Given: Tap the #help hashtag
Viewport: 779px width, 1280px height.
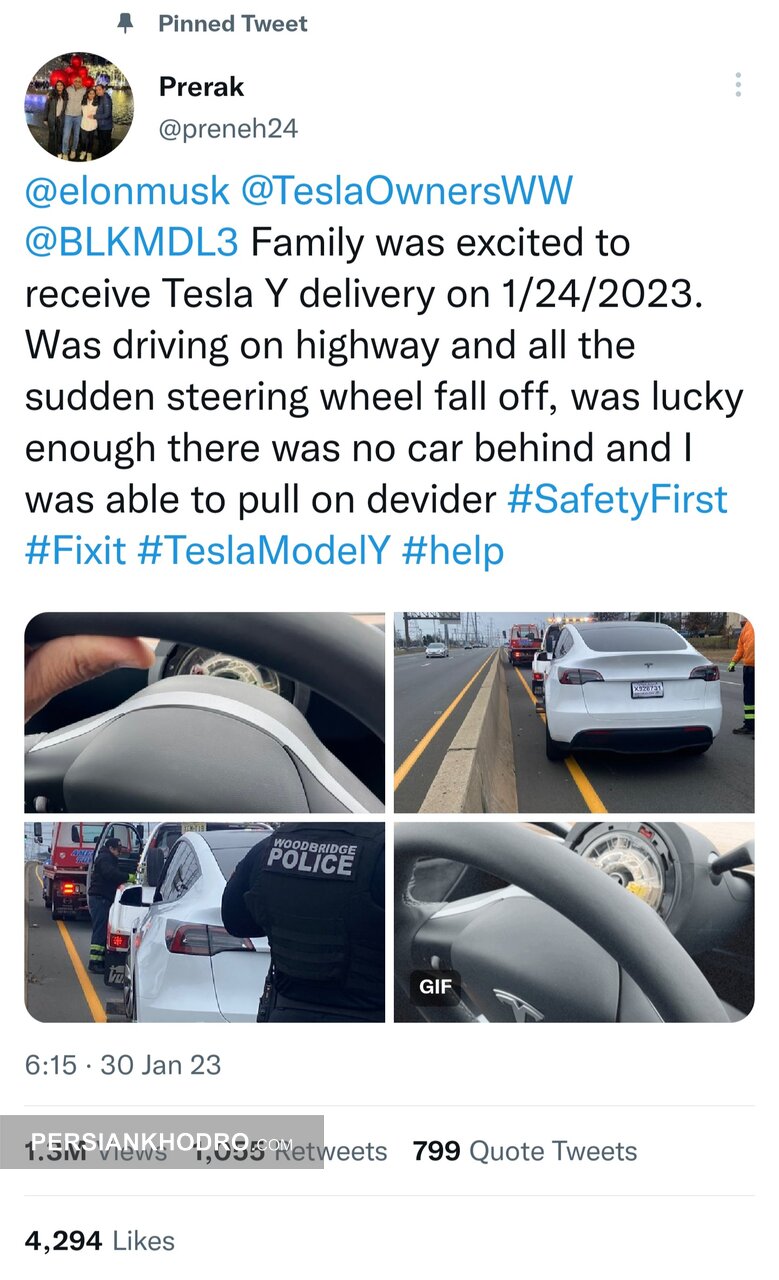Looking at the screenshot, I should (x=452, y=551).
